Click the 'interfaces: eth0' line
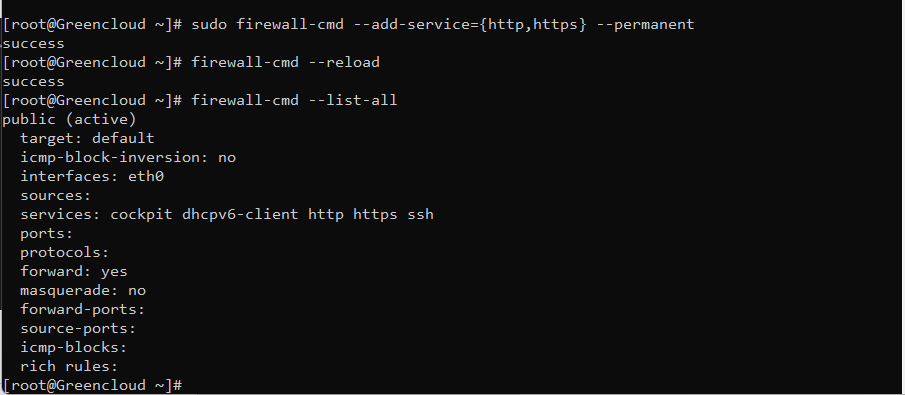Viewport: 905px width, 395px height. pos(92,177)
